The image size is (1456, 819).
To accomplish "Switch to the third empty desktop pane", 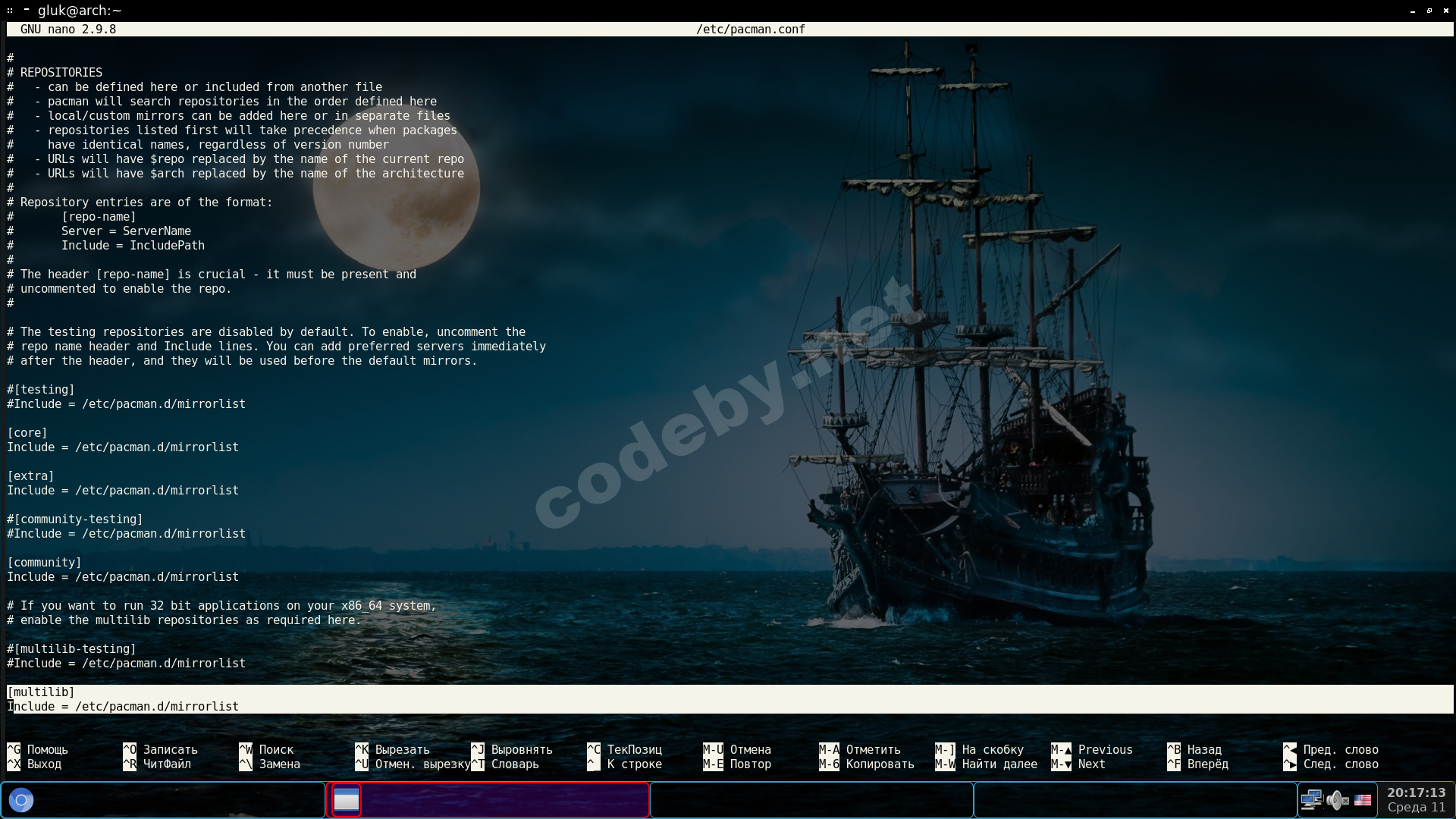I will [x=811, y=800].
